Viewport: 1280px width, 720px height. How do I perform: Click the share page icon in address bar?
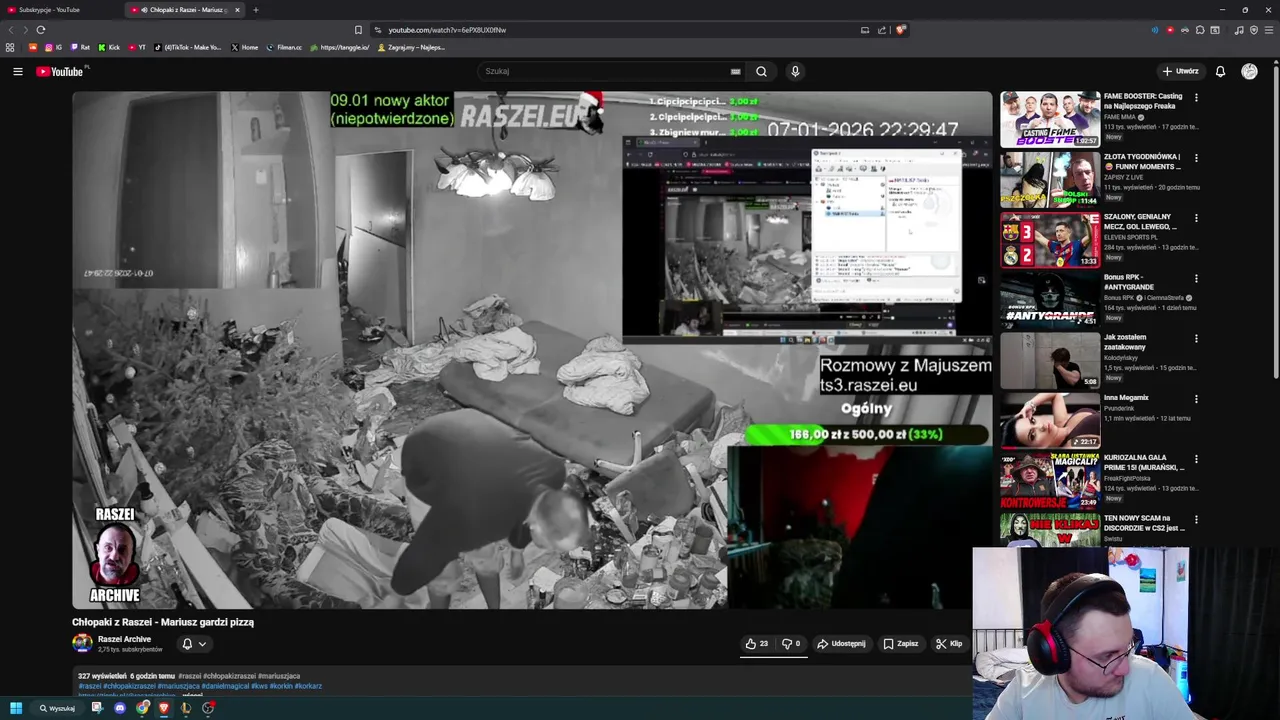882,30
